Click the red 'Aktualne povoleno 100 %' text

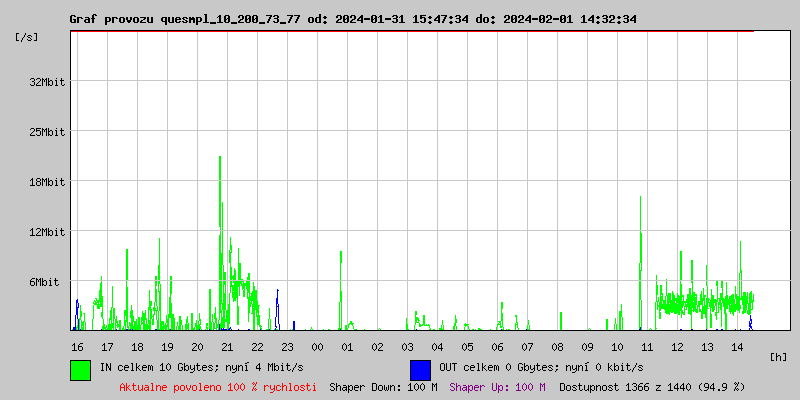tap(218, 386)
